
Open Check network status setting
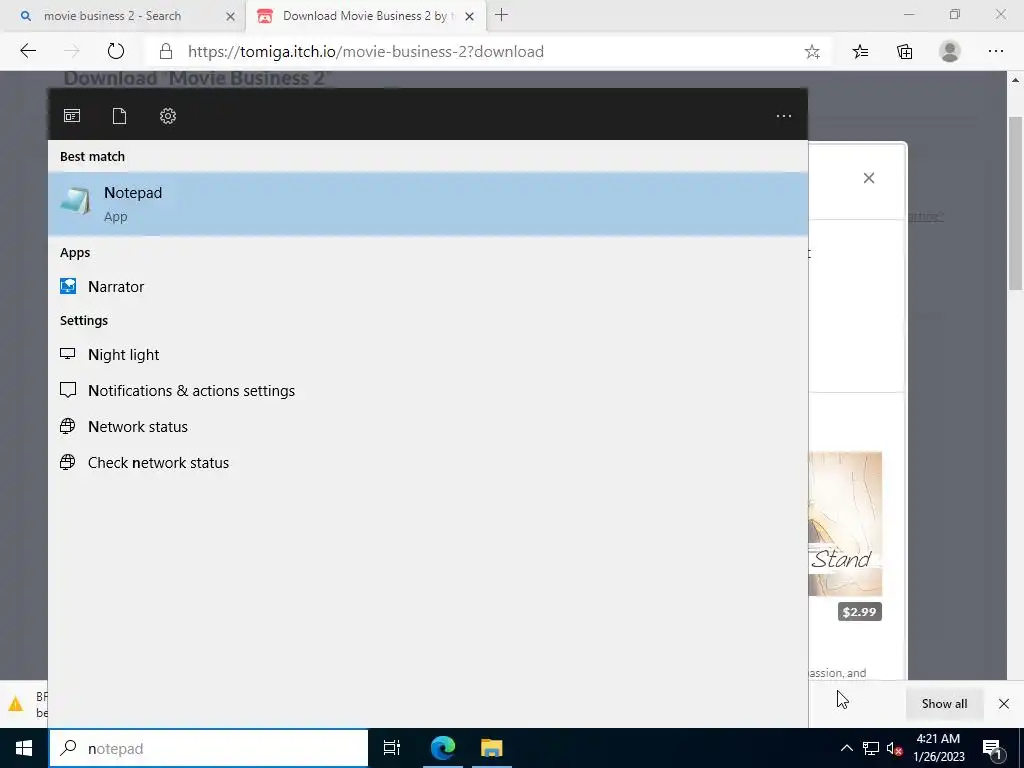[428, 462]
